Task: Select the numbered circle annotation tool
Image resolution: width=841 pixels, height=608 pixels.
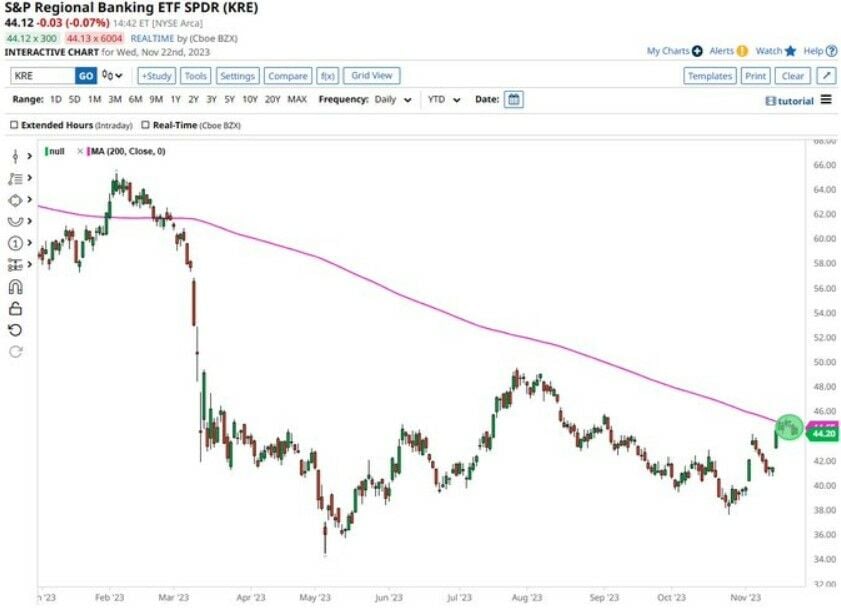Action: pos(15,243)
